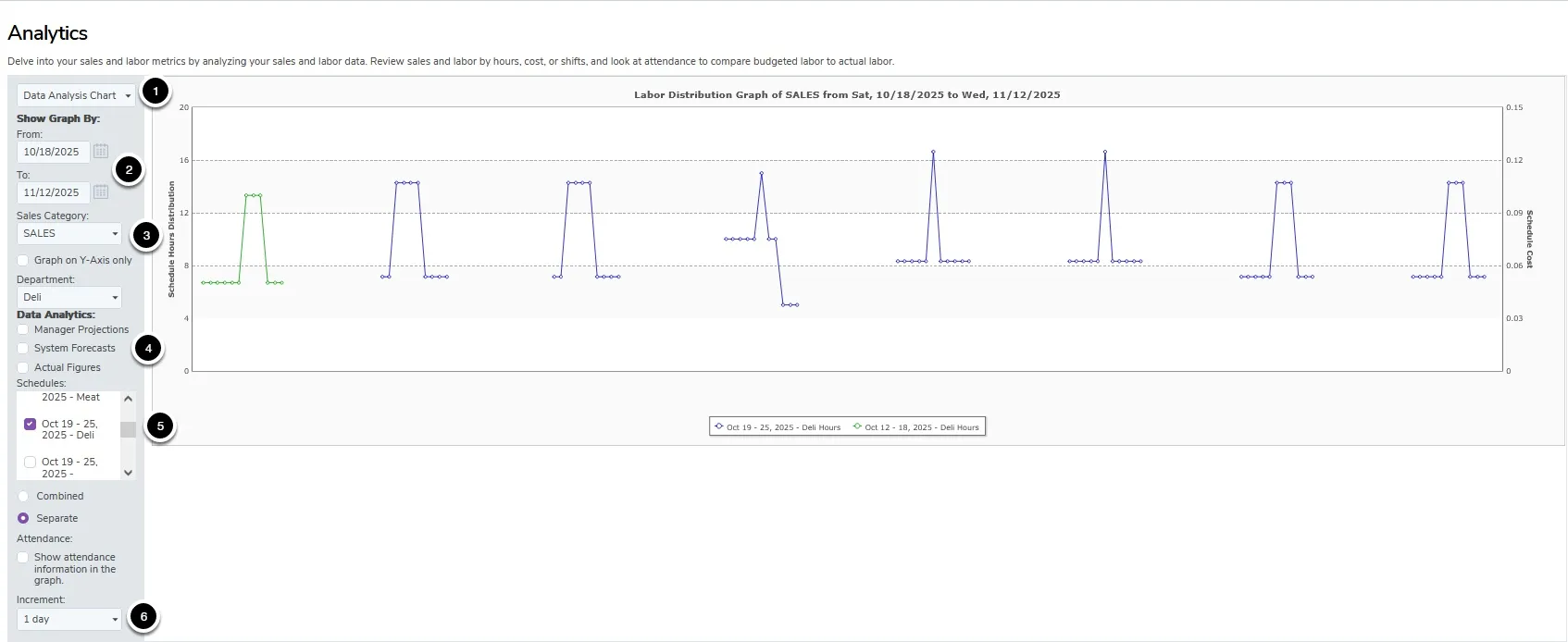
Task: Open the Sales Category SALES dropdown
Action: (x=69, y=233)
